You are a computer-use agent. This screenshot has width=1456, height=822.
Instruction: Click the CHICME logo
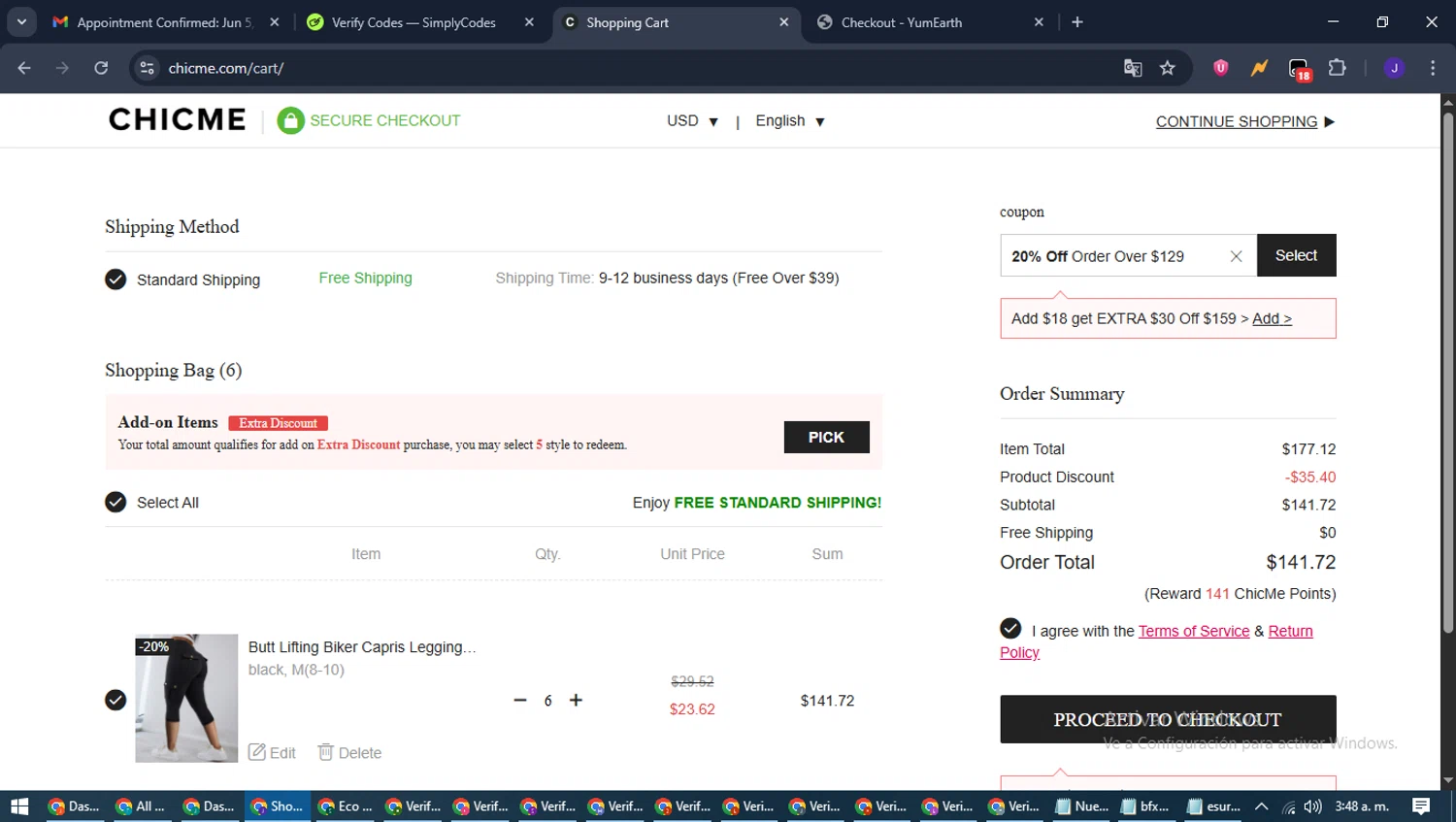tap(178, 119)
